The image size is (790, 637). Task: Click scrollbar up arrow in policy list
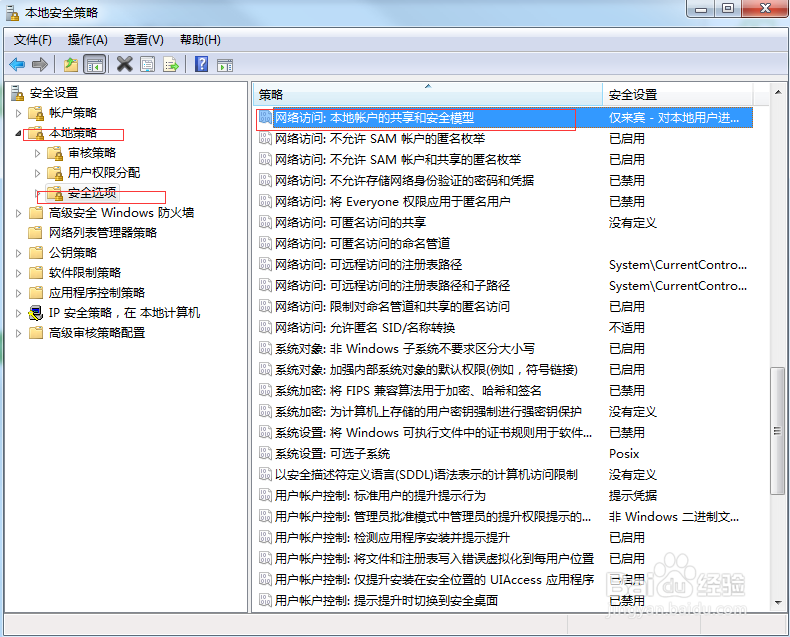pyautogui.click(x=778, y=92)
